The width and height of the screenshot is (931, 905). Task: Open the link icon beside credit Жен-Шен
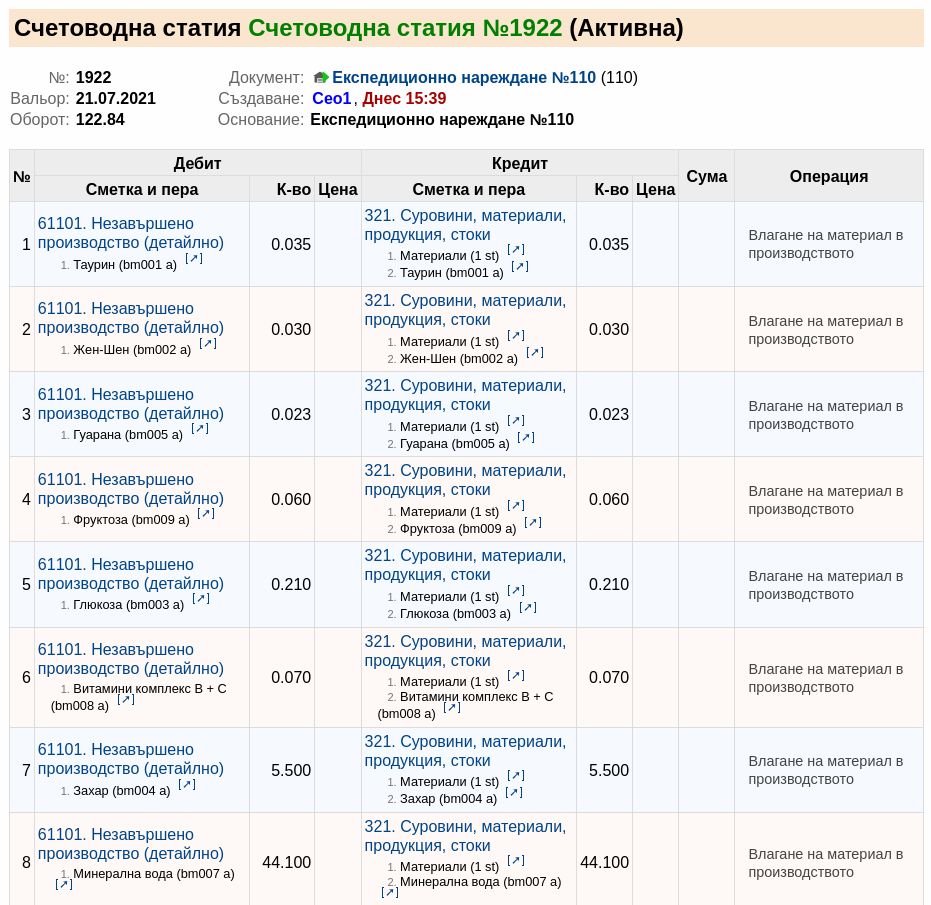[x=535, y=352]
